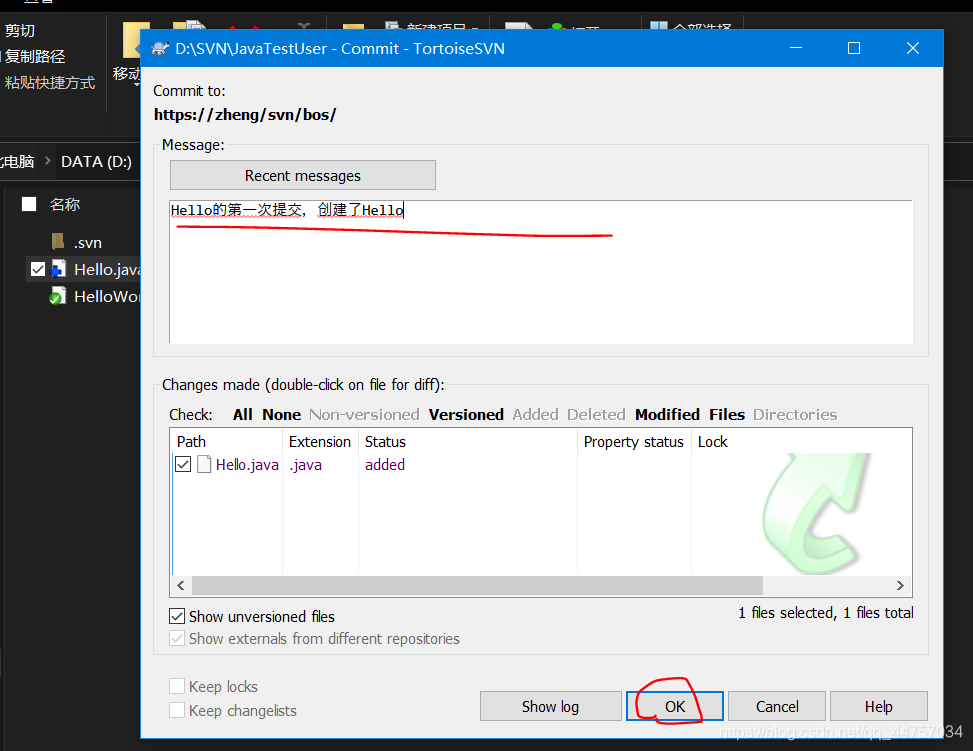Click the Deleted check filter
973x751 pixels.
click(x=596, y=415)
